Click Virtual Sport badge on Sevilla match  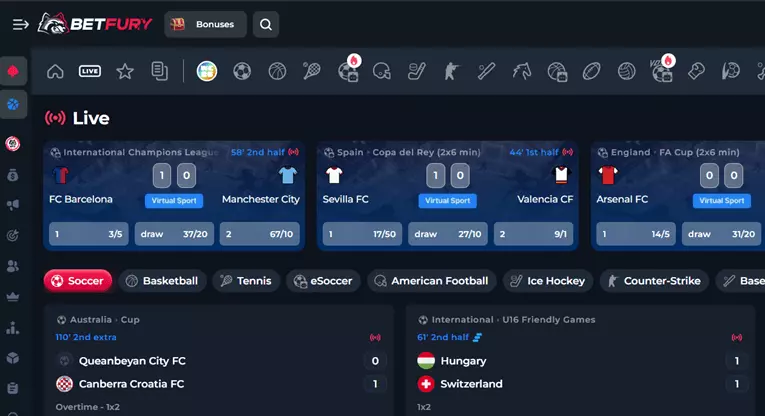(x=447, y=200)
